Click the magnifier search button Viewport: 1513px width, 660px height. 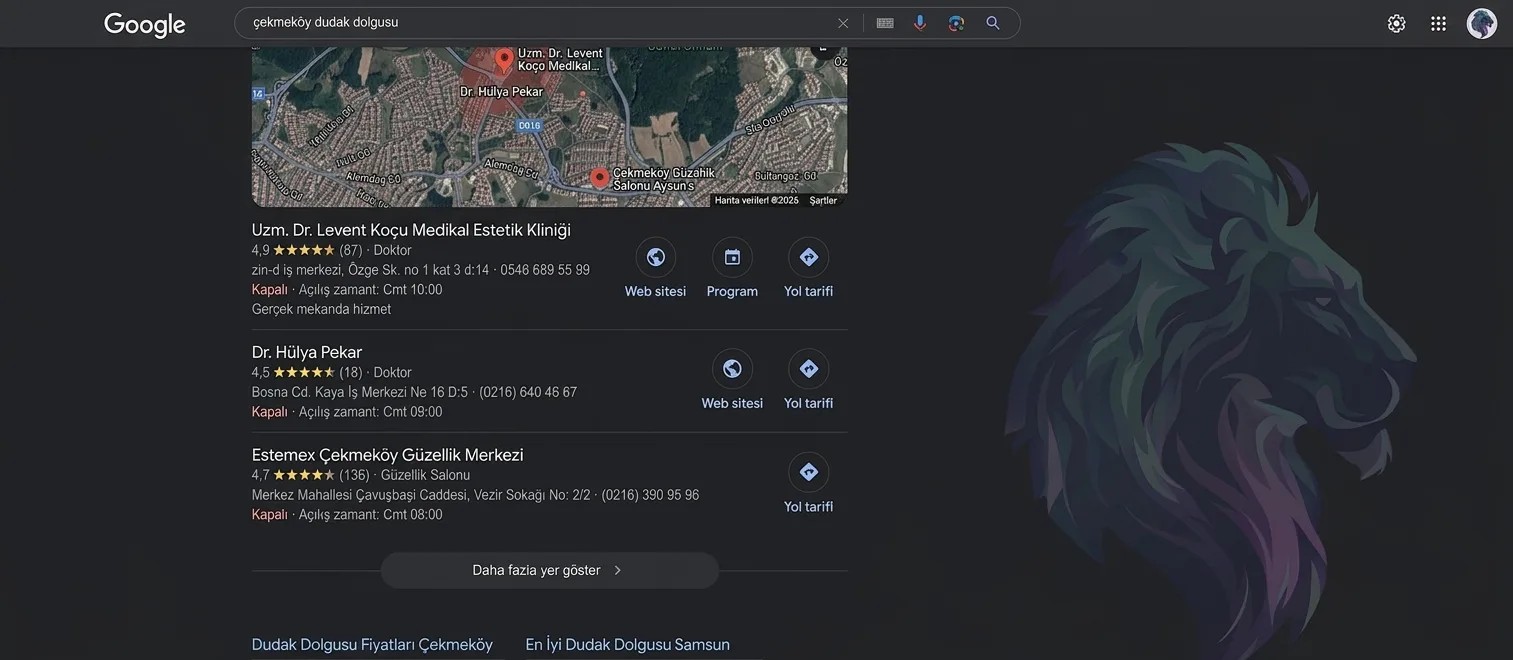(993, 23)
